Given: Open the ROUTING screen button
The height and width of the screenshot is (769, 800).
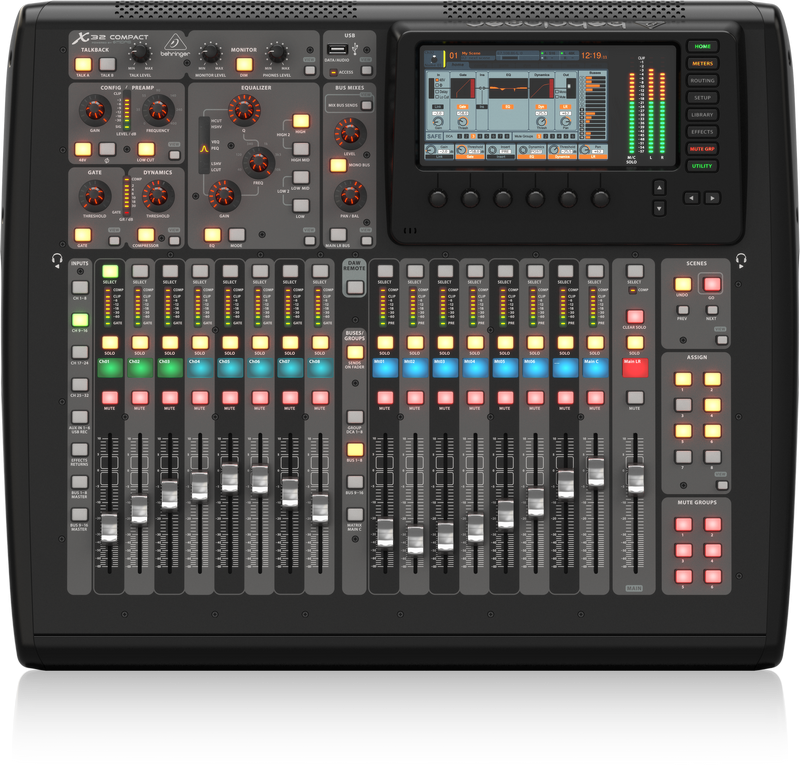Looking at the screenshot, I should (702, 81).
